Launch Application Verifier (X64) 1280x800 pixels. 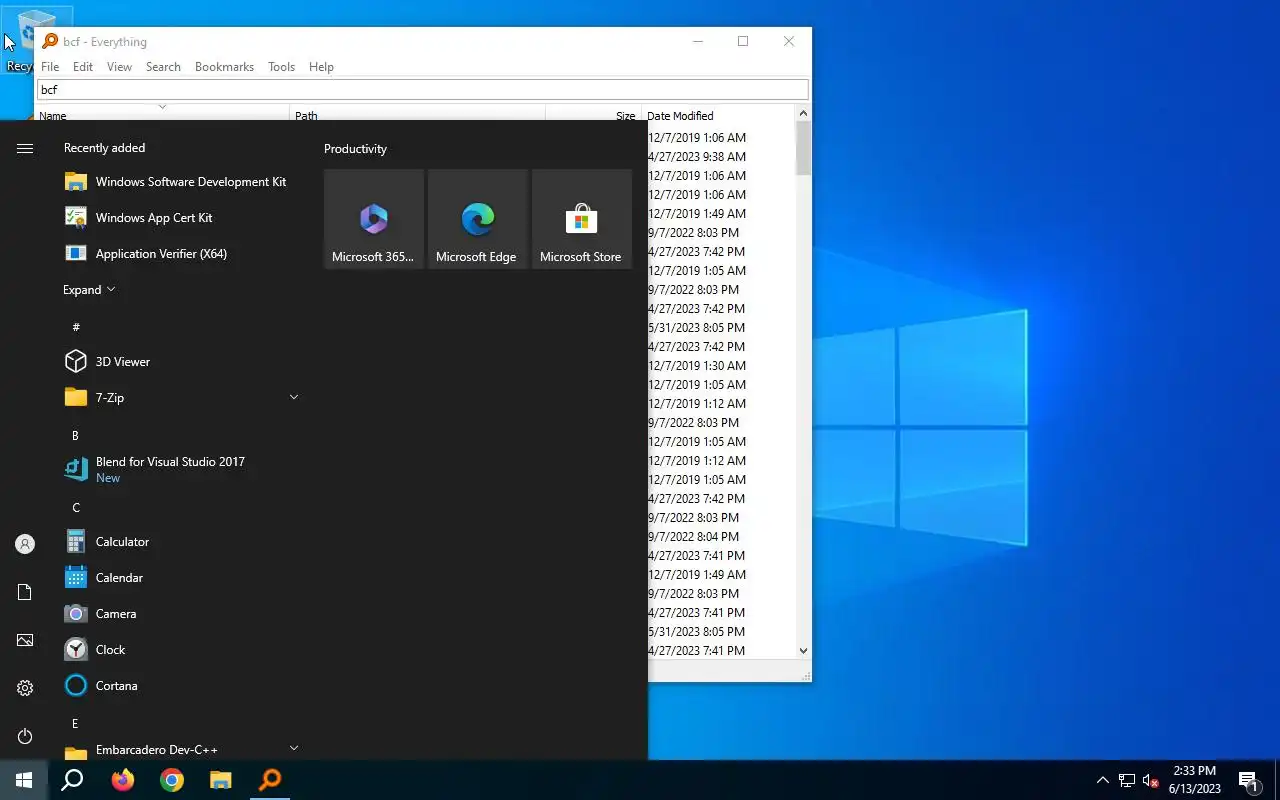coord(180,254)
